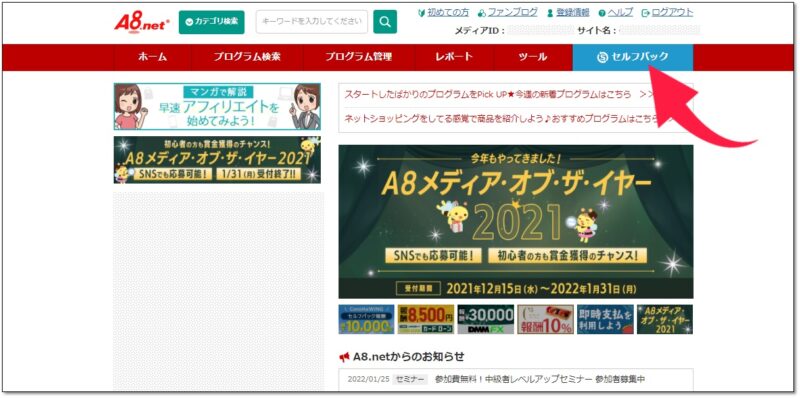
Task: Click the DMM FX 30,000 thumbnail
Action: tap(486, 319)
